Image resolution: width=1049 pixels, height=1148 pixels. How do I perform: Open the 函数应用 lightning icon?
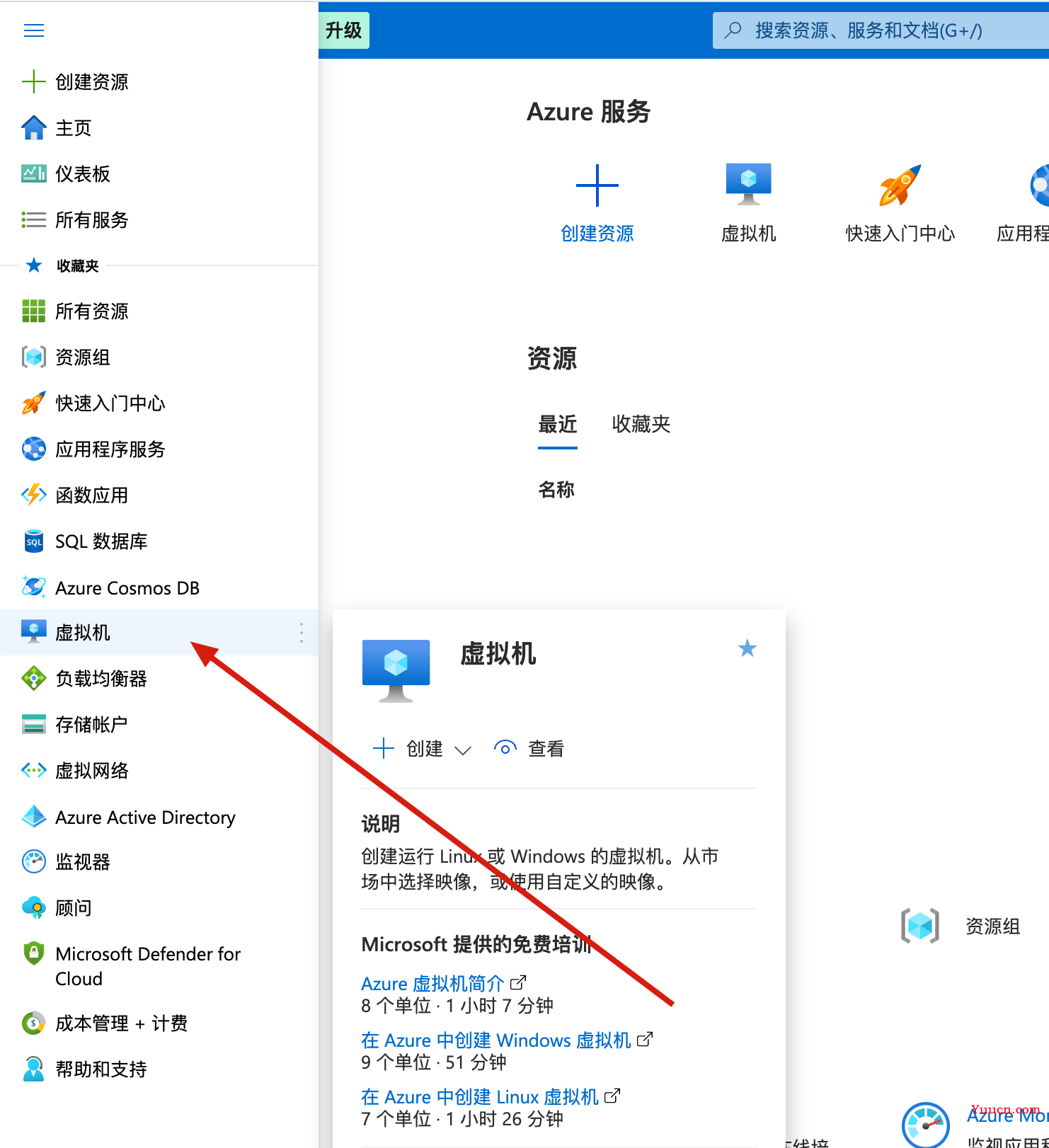tap(33, 495)
